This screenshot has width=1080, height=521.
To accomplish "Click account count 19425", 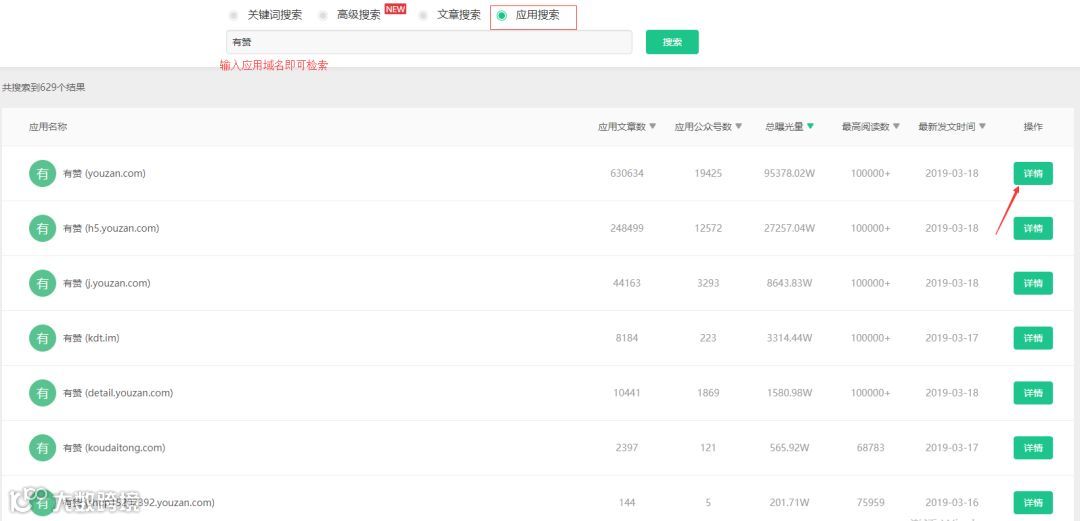I will [x=708, y=174].
